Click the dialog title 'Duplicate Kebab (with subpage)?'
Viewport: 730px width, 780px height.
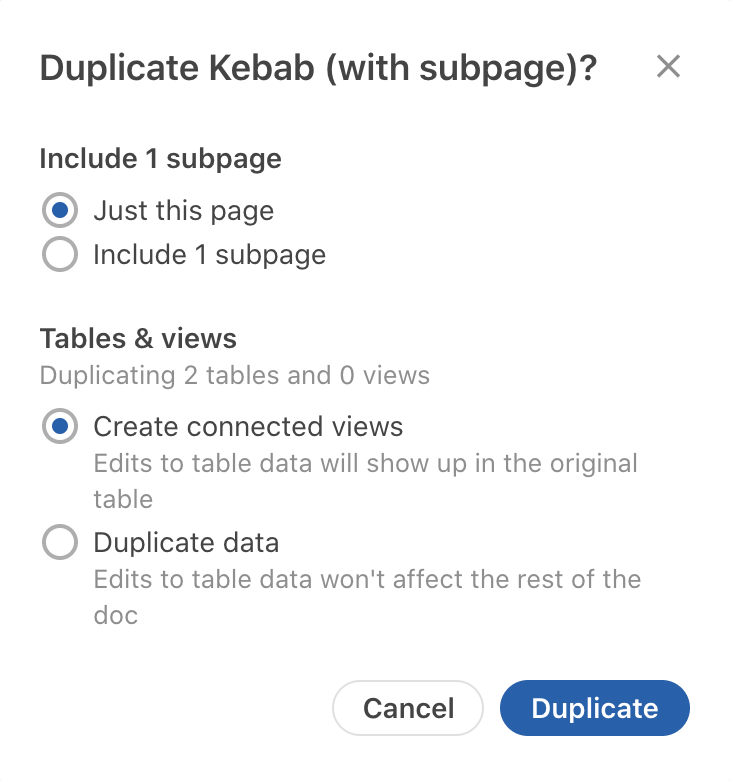318,68
